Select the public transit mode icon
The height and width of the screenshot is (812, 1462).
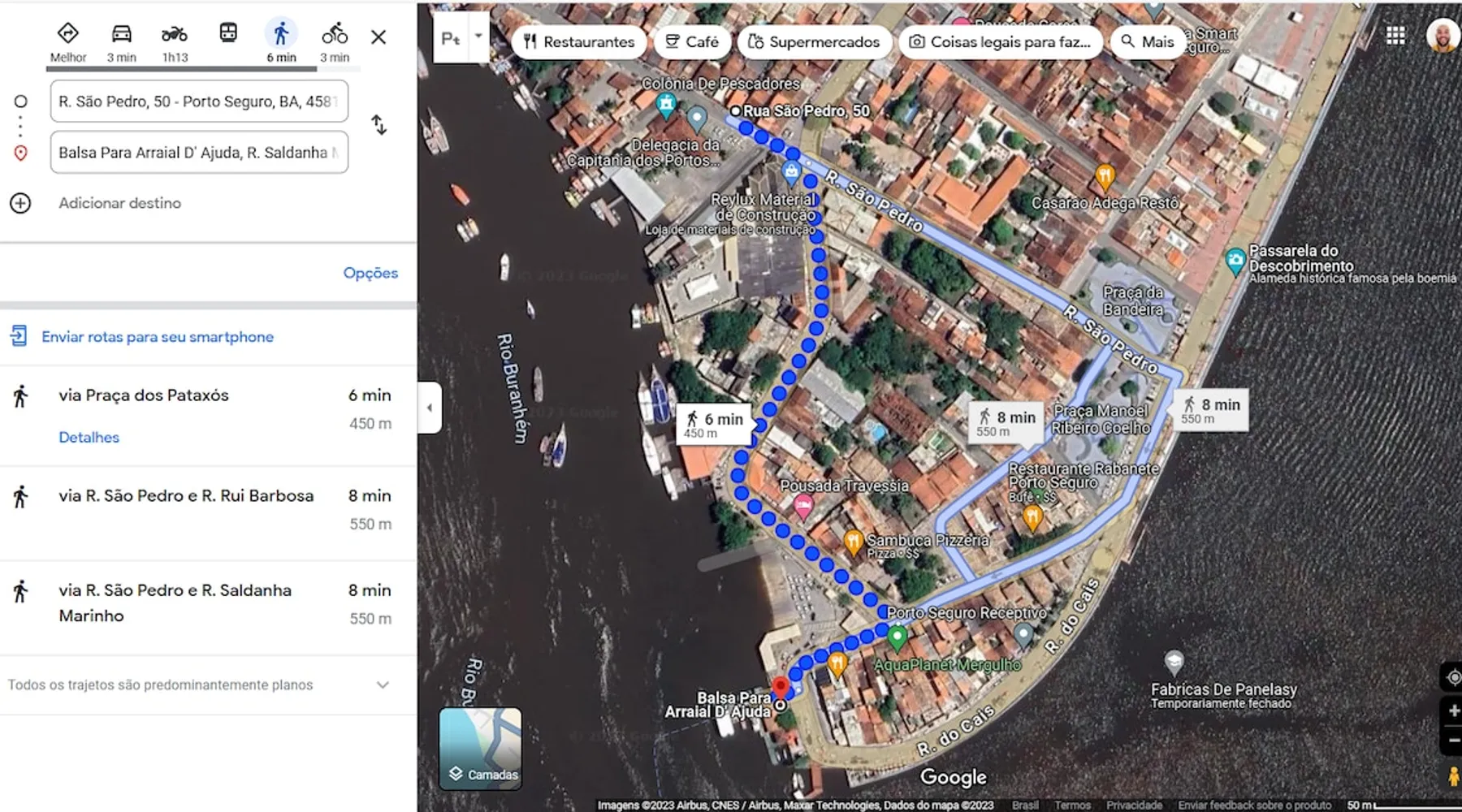coord(228,32)
